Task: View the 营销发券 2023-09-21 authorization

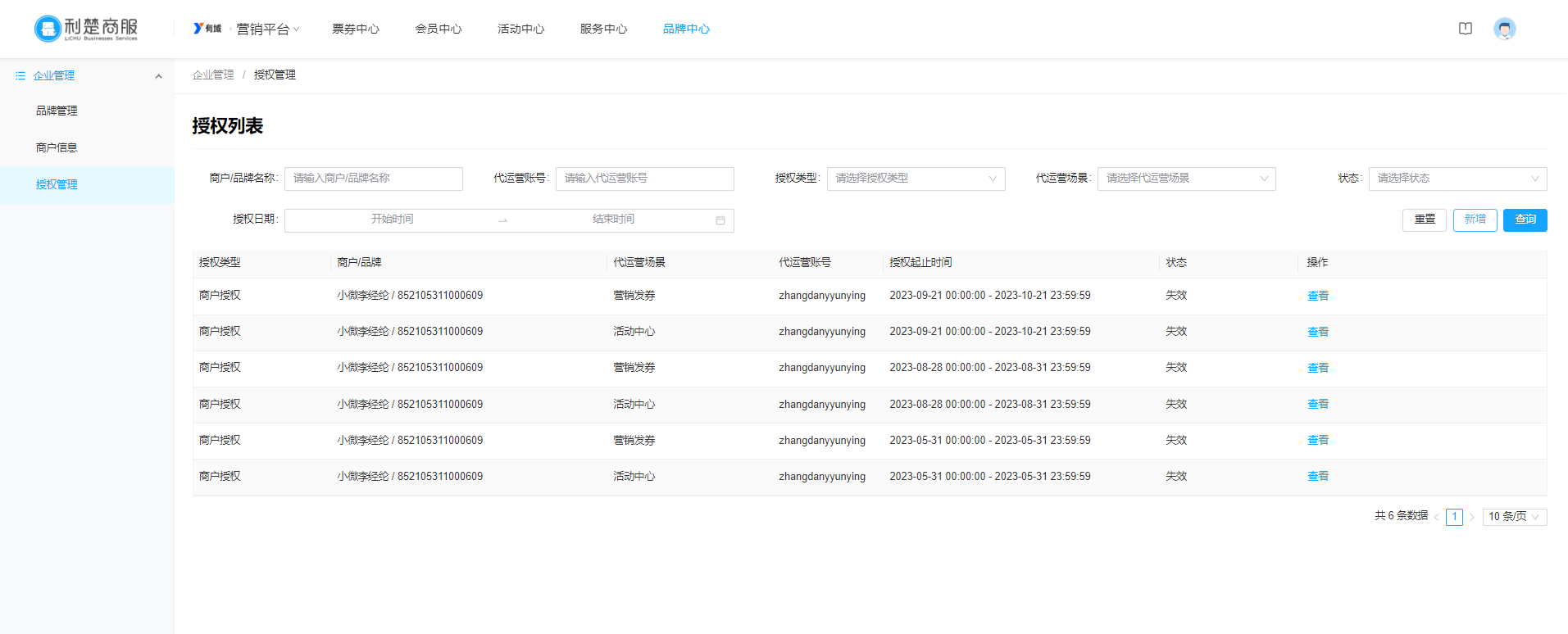Action: [x=1318, y=297]
